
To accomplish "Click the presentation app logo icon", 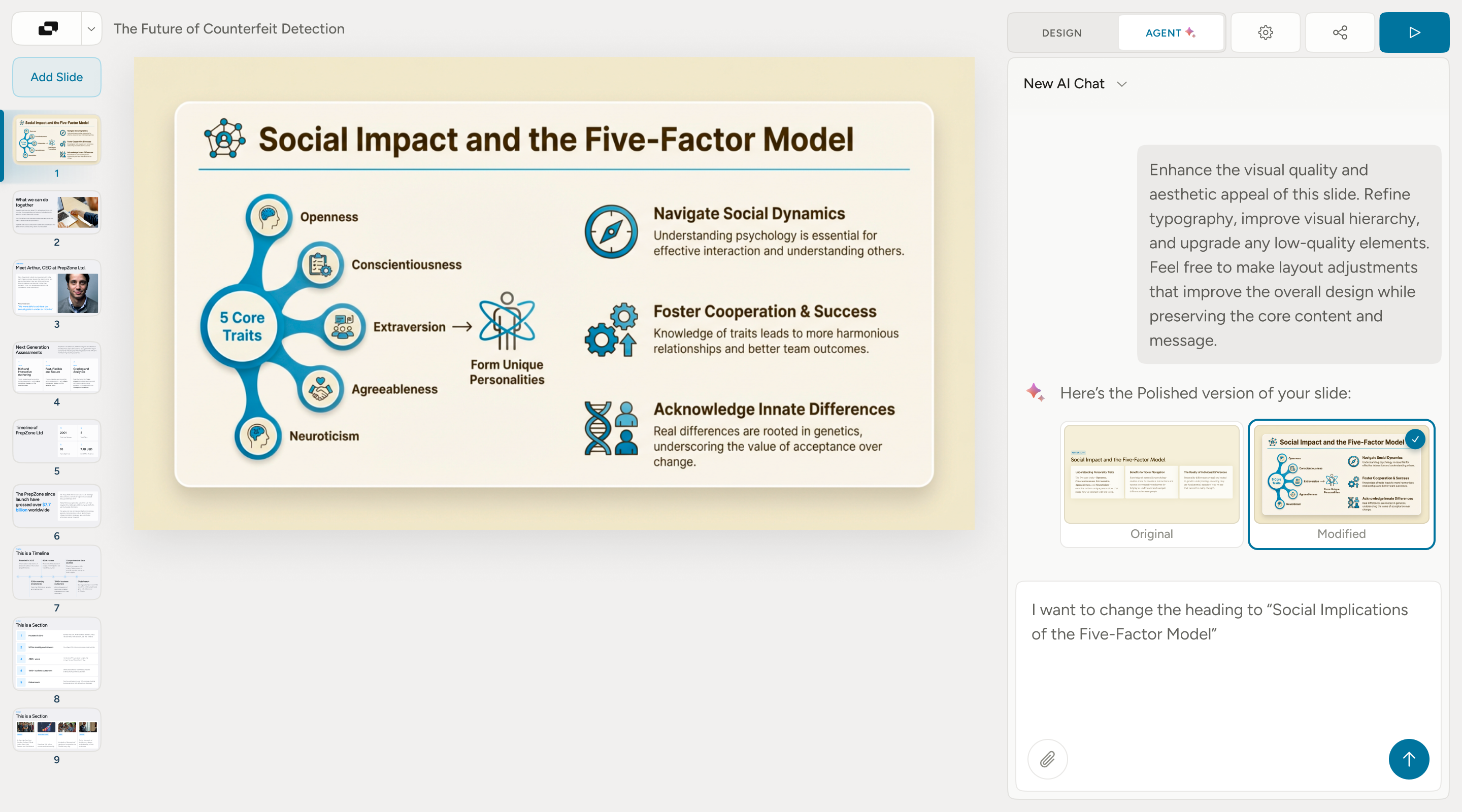I will click(48, 28).
